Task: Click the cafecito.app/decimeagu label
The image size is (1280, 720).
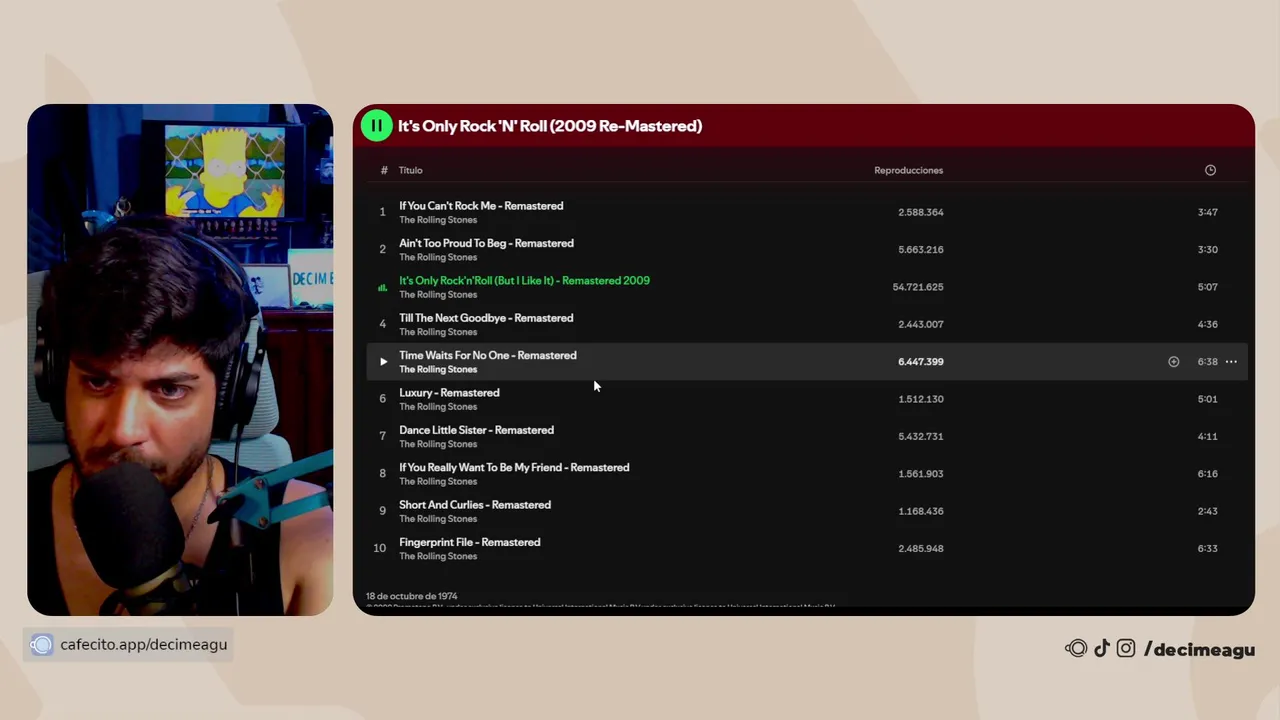Action: [x=144, y=645]
